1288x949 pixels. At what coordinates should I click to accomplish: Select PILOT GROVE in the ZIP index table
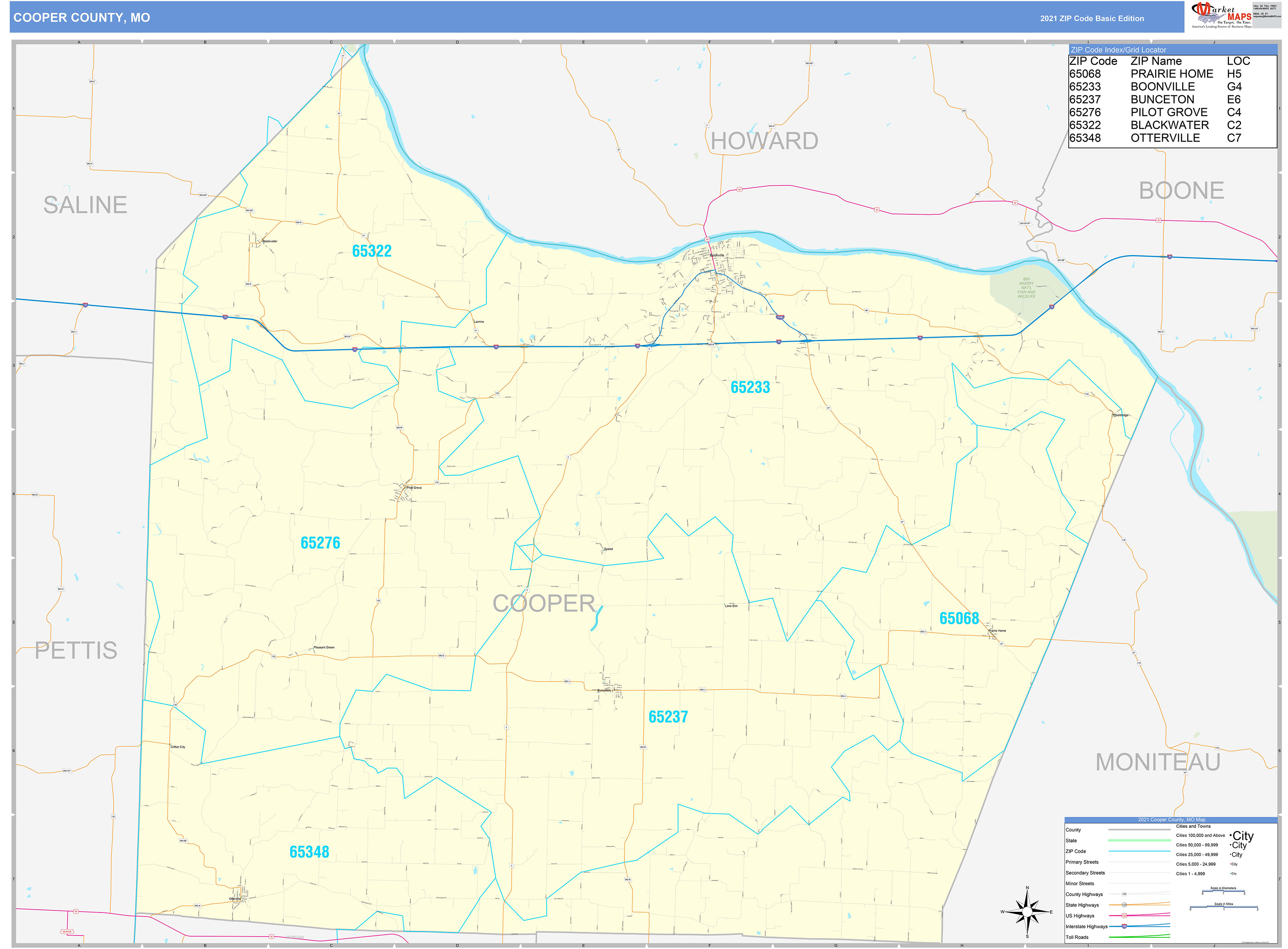[x=1169, y=112]
